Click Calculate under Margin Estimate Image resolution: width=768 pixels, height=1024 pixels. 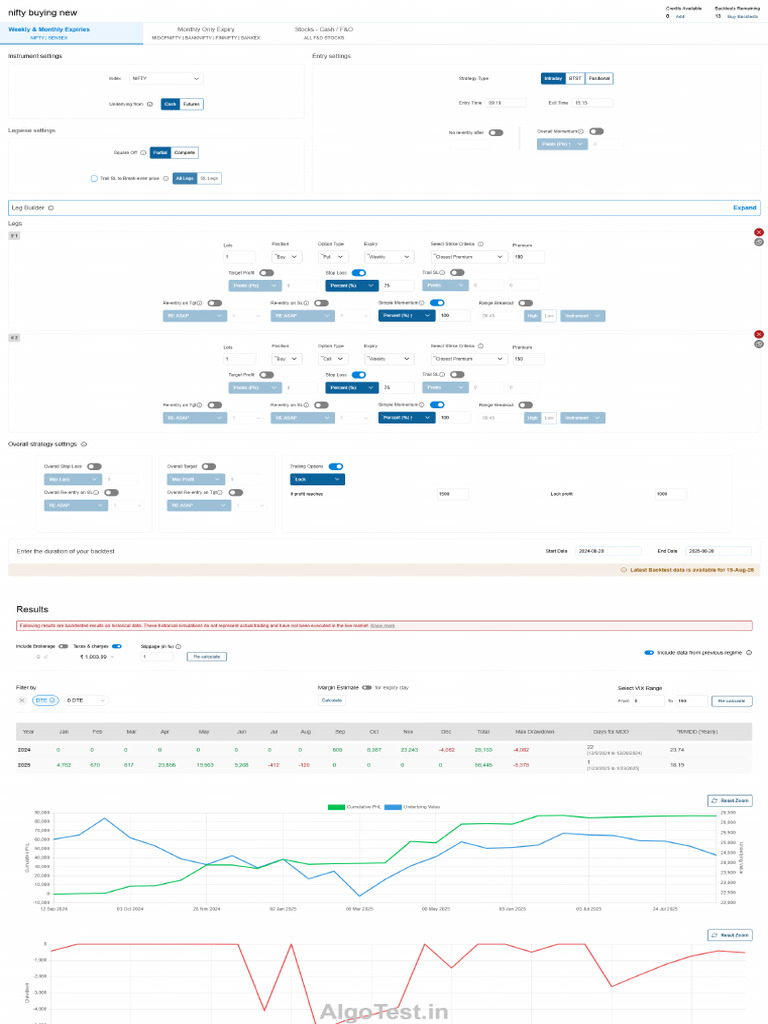point(332,700)
